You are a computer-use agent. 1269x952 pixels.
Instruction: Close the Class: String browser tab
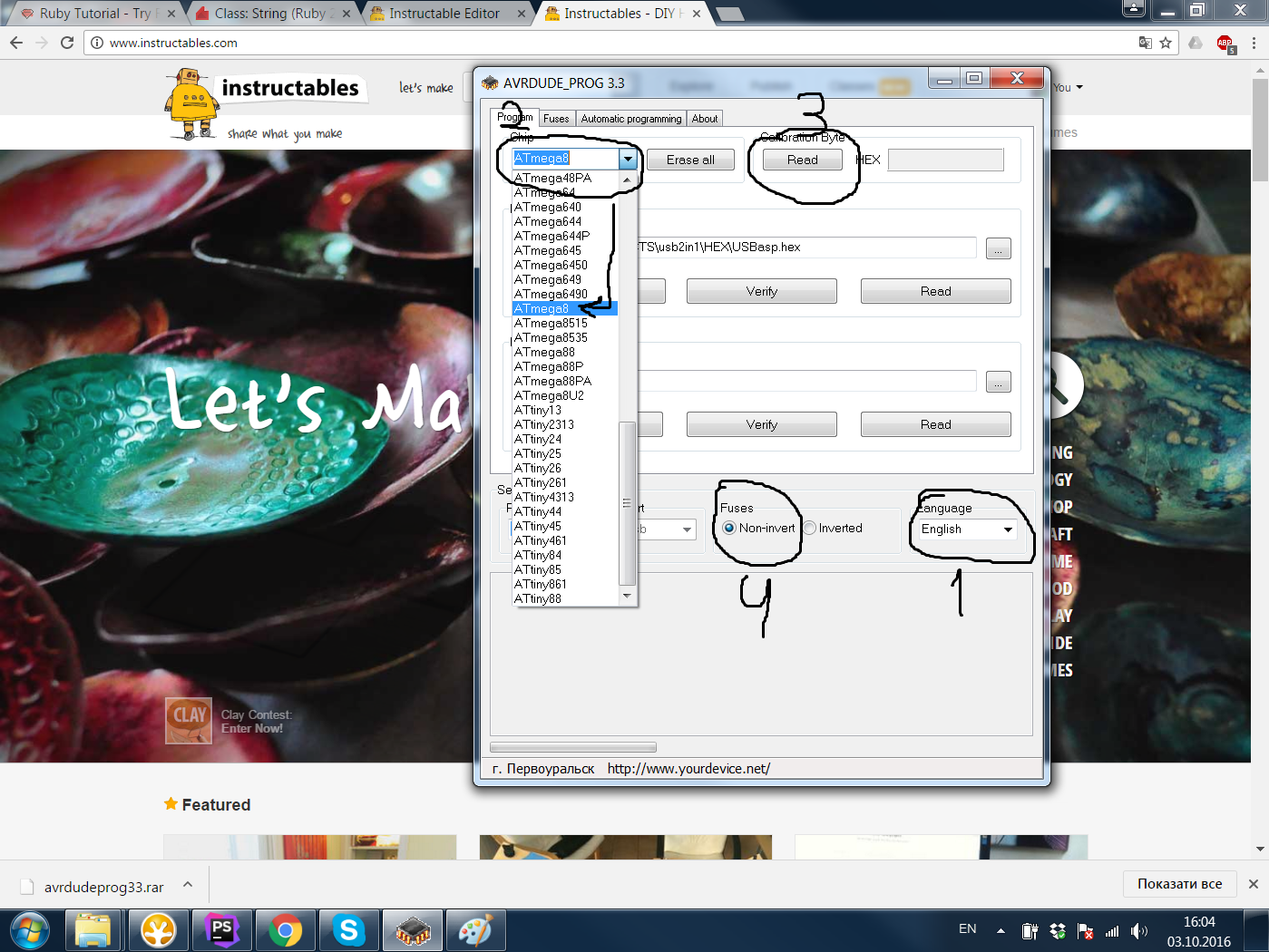347,14
